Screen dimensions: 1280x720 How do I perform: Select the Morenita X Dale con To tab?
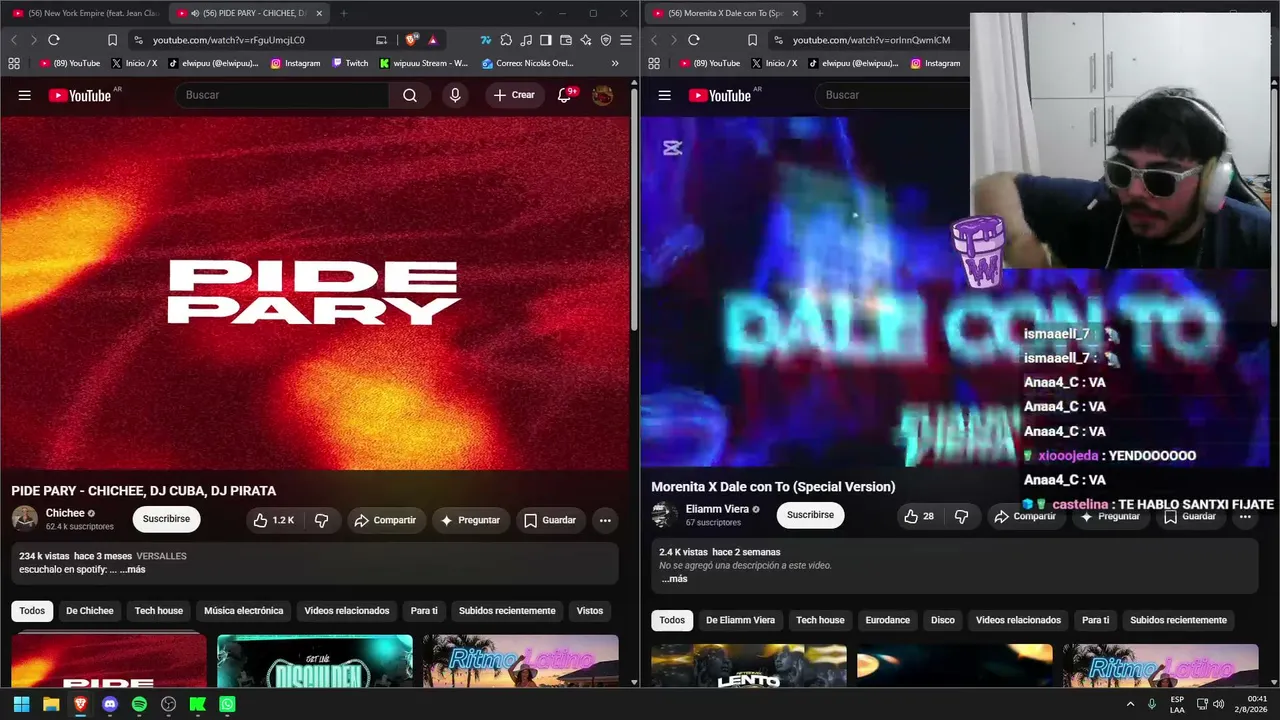[x=724, y=13]
